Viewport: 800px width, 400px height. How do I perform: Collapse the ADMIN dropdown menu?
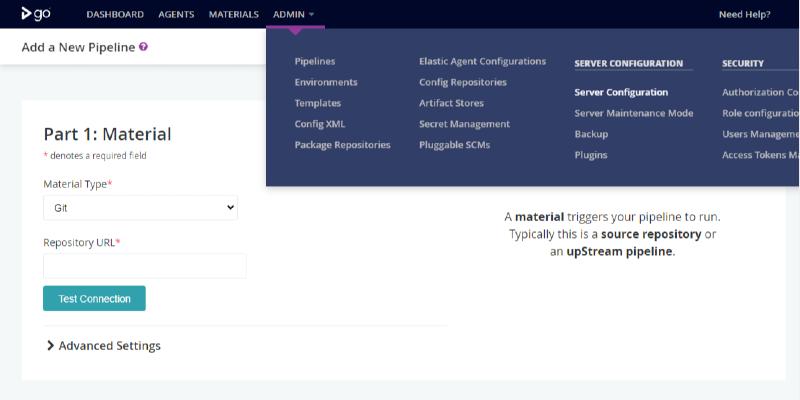pyautogui.click(x=293, y=14)
